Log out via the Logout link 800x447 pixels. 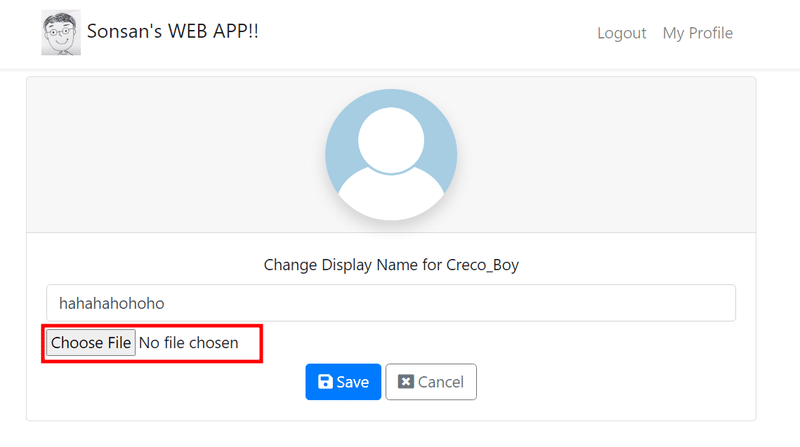pyautogui.click(x=621, y=33)
